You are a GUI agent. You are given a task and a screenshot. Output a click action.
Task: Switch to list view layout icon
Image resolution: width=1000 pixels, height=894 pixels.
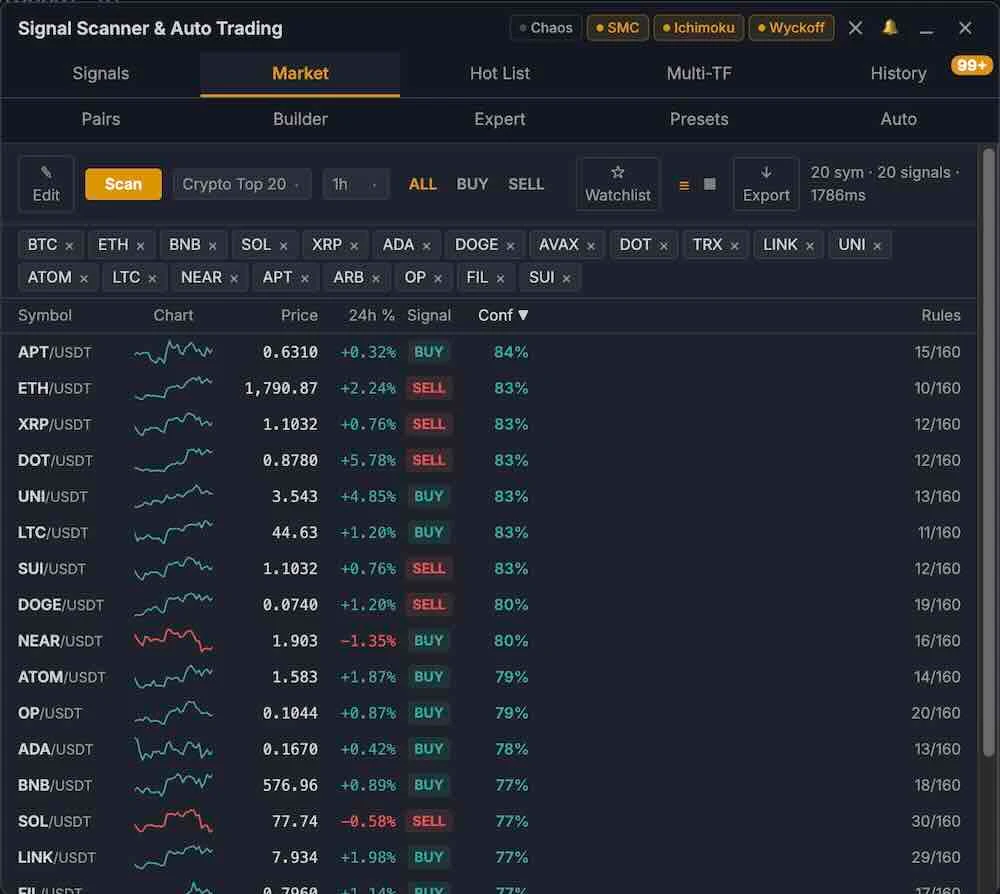click(x=684, y=185)
